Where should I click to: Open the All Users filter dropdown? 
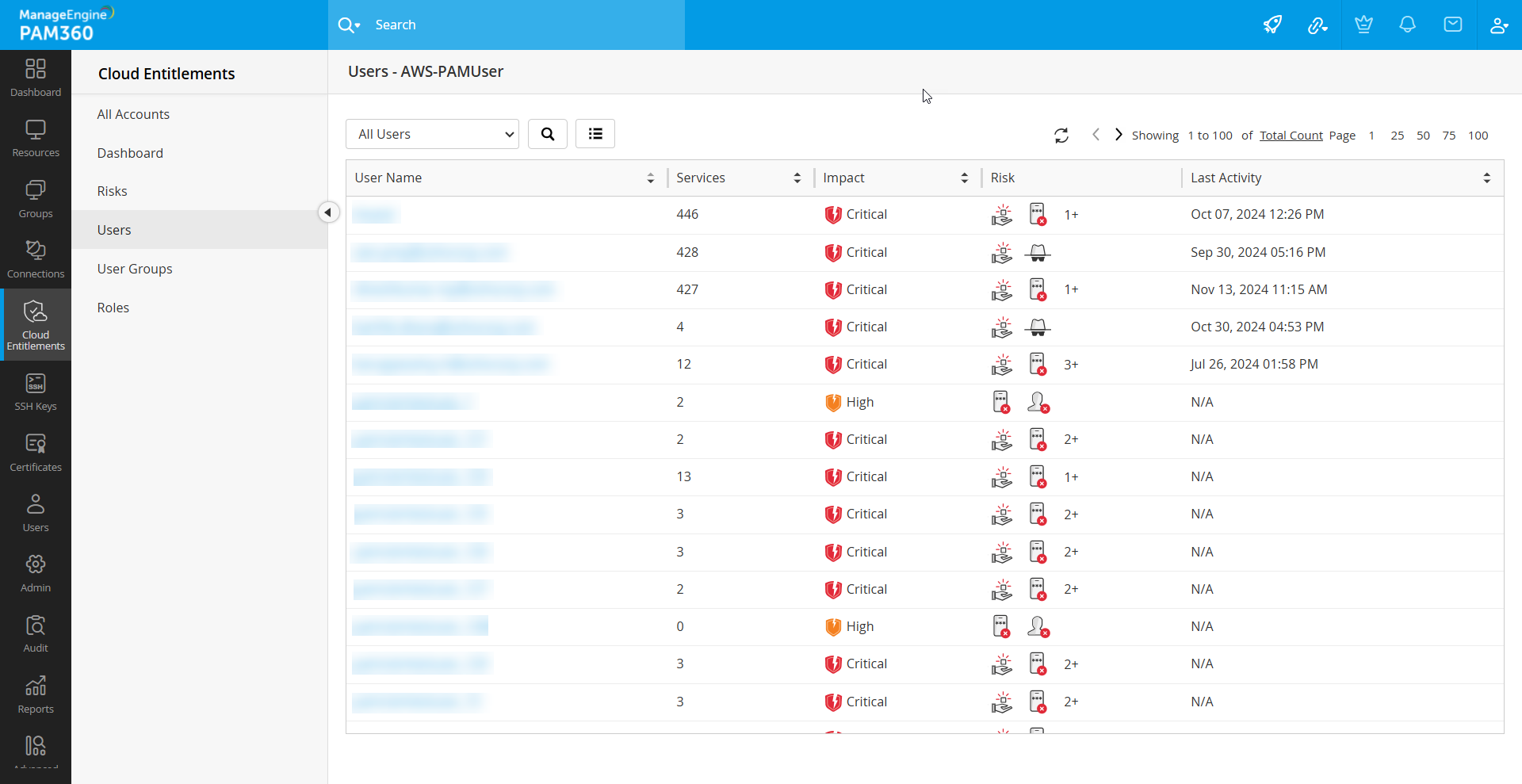tap(432, 134)
